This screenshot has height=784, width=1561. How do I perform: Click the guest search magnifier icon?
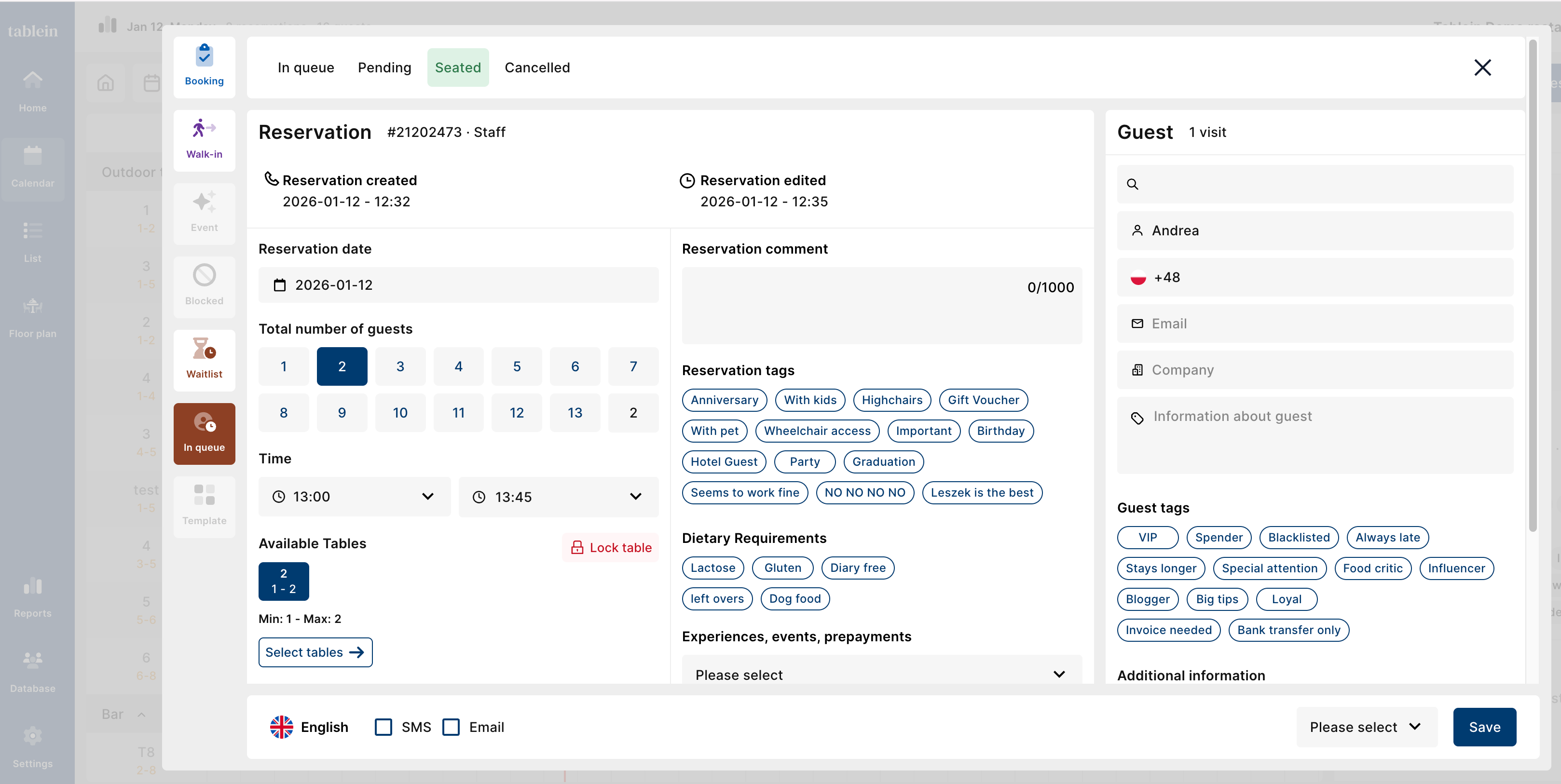1132,184
